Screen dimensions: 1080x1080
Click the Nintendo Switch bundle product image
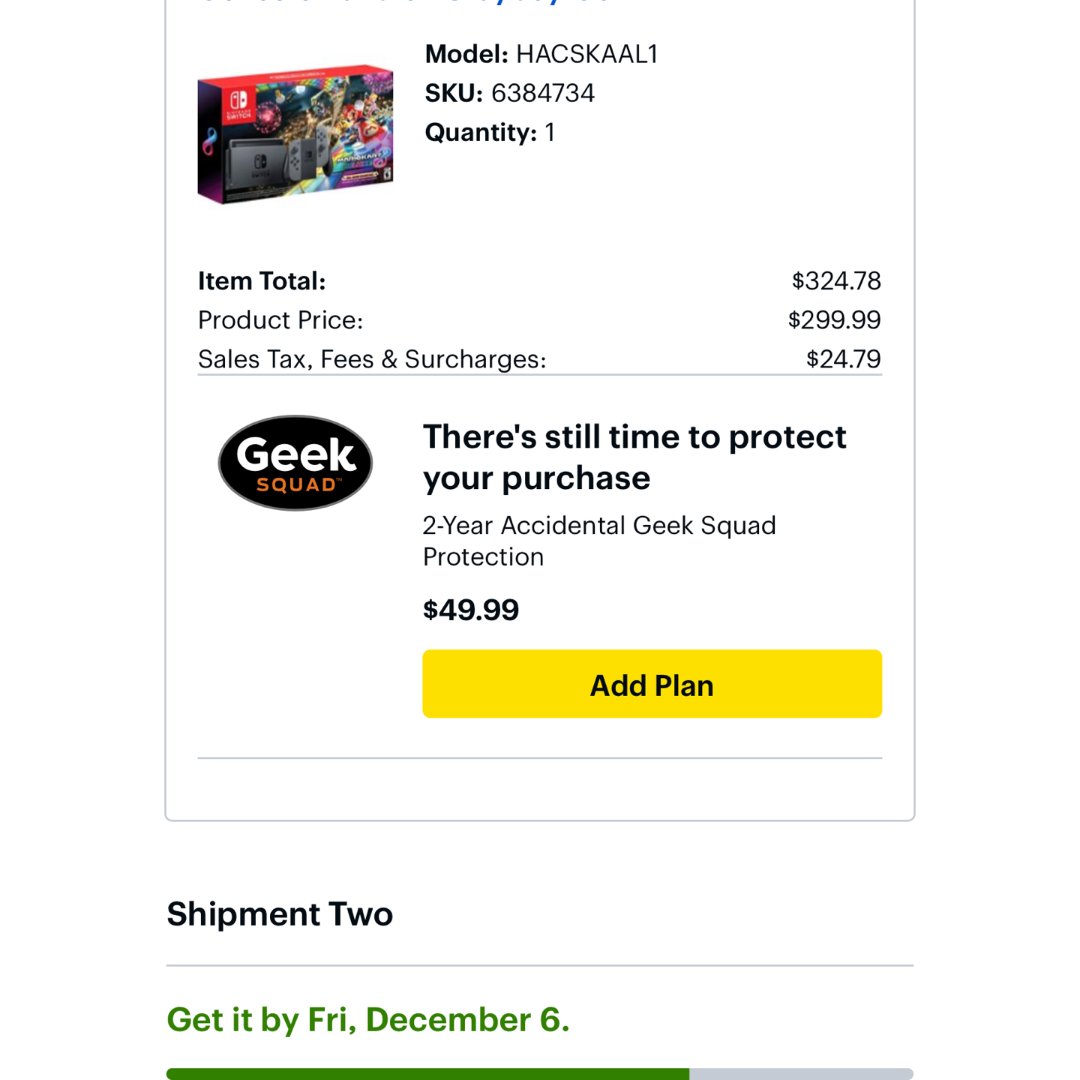295,135
